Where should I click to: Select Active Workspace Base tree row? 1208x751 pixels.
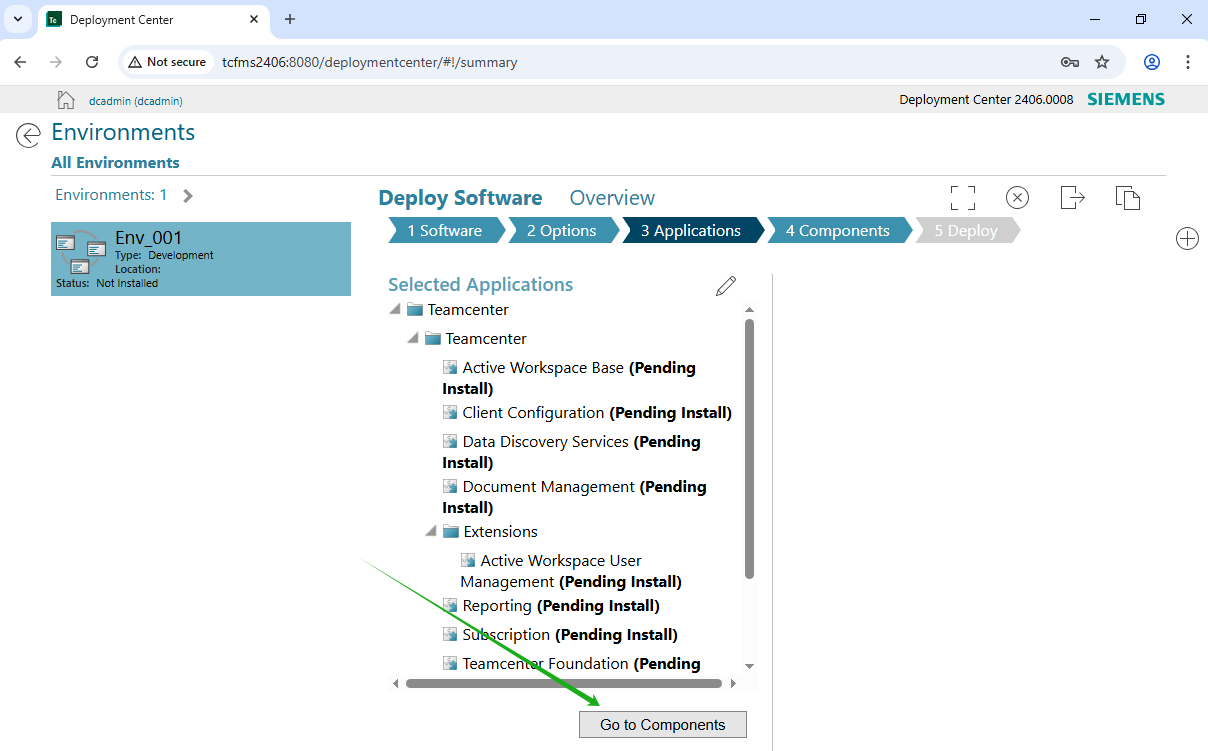tap(569, 378)
